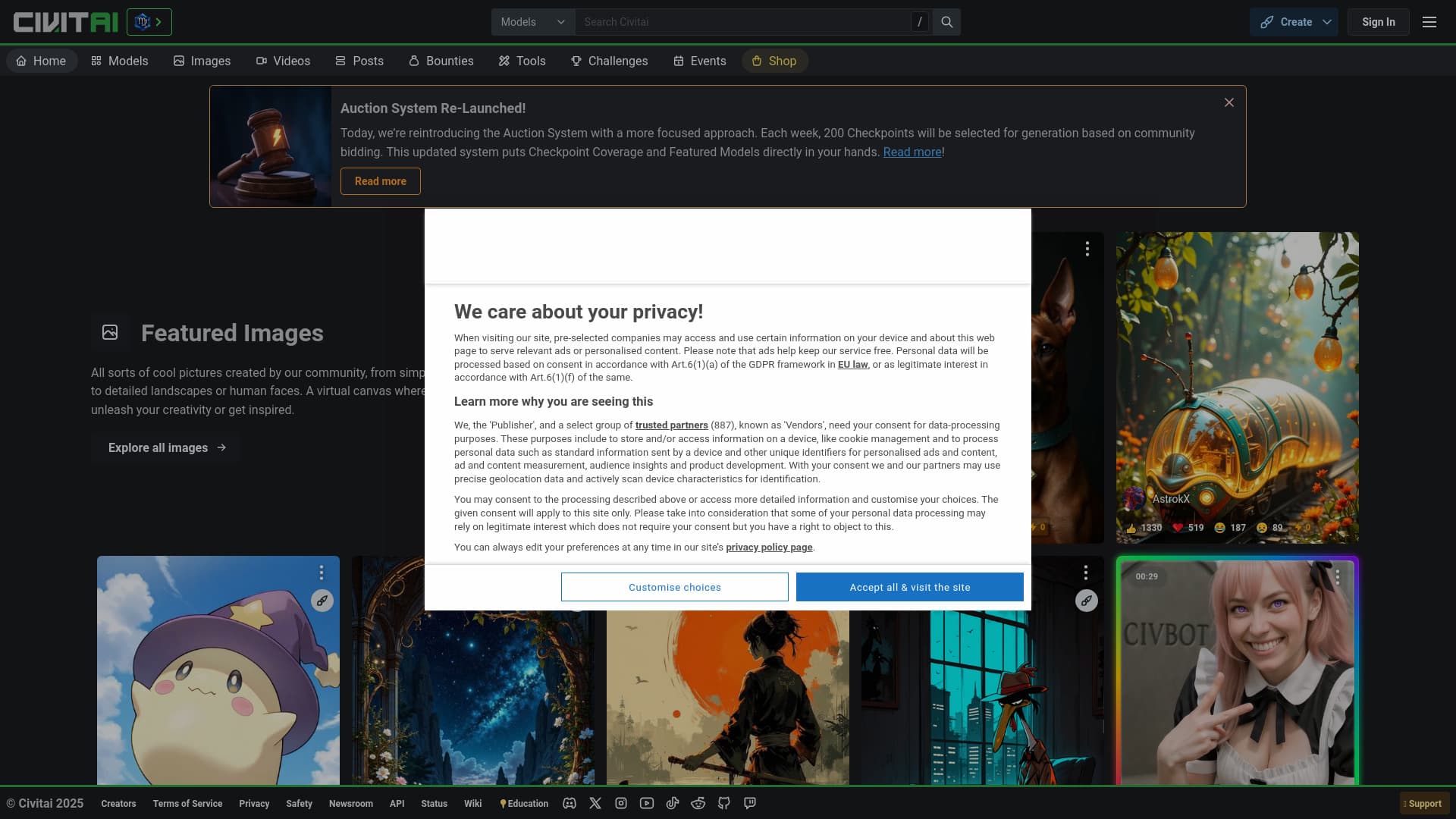Click Accept all & visit the site
The image size is (1456, 819).
[x=909, y=586]
